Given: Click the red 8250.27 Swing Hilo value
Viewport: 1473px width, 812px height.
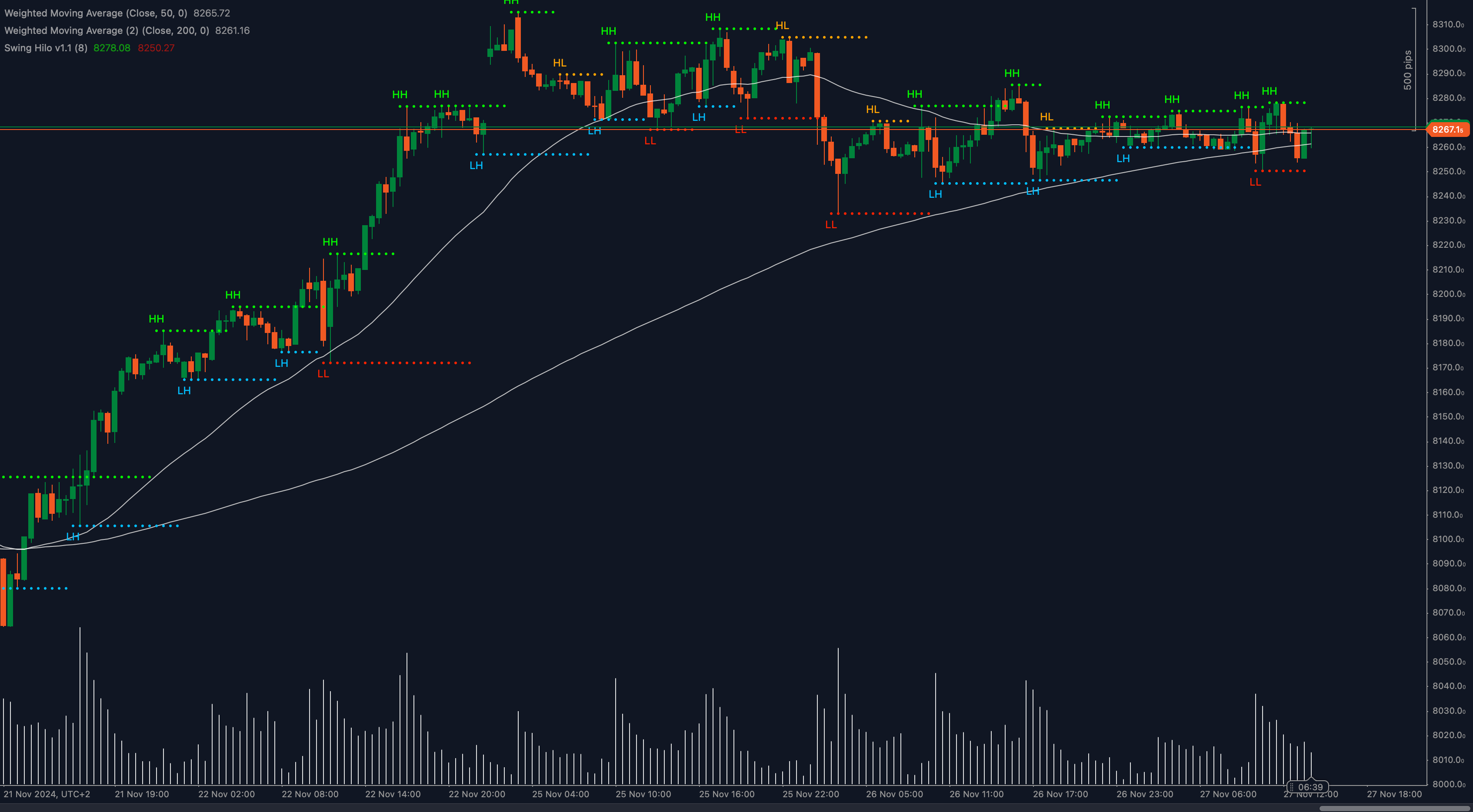Looking at the screenshot, I should coord(156,48).
